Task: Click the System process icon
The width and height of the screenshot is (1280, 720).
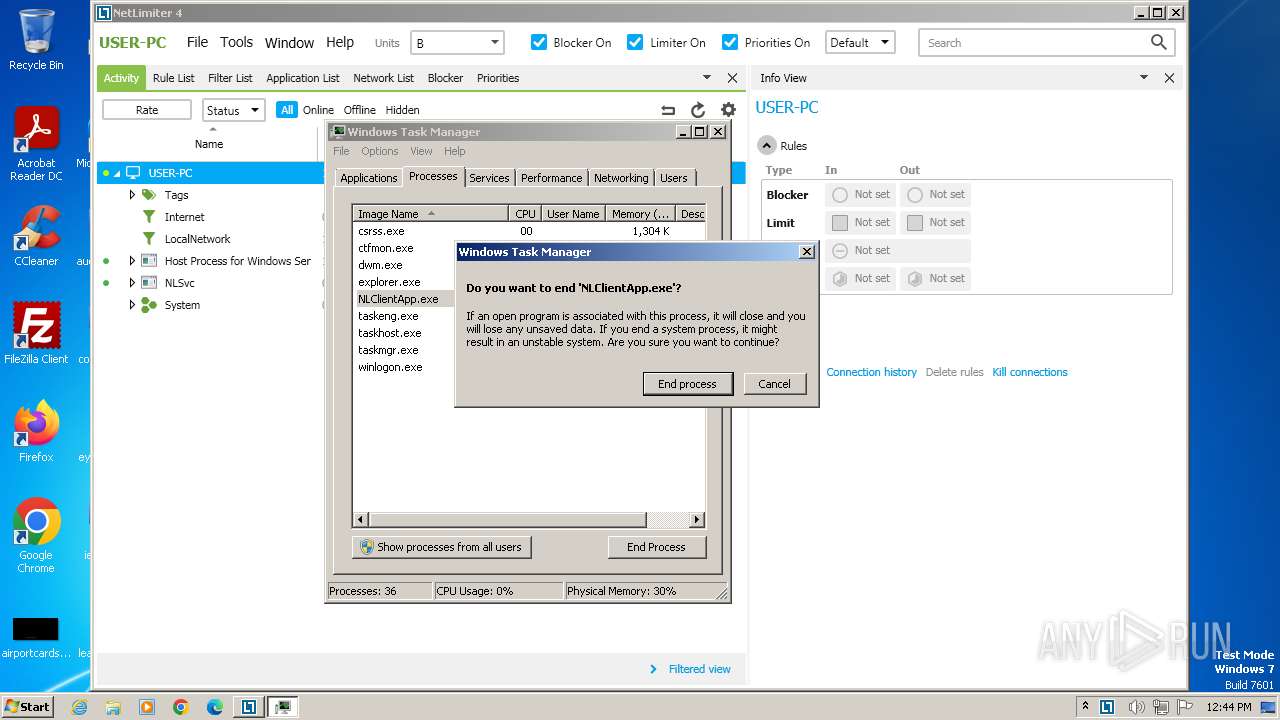Action: point(149,305)
